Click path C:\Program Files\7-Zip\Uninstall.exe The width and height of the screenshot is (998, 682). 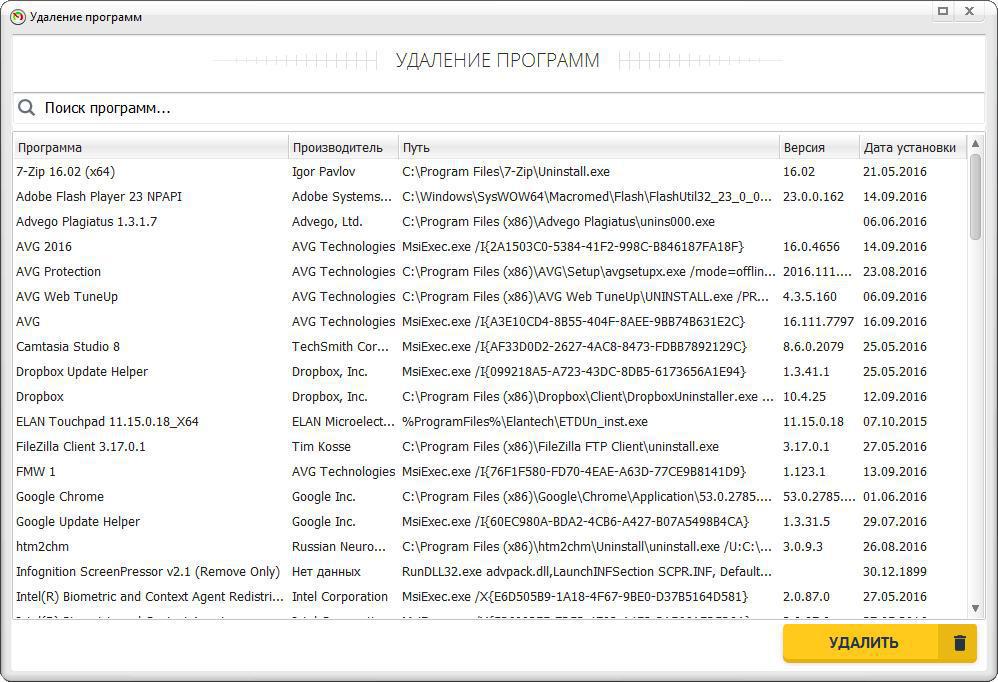coord(505,172)
